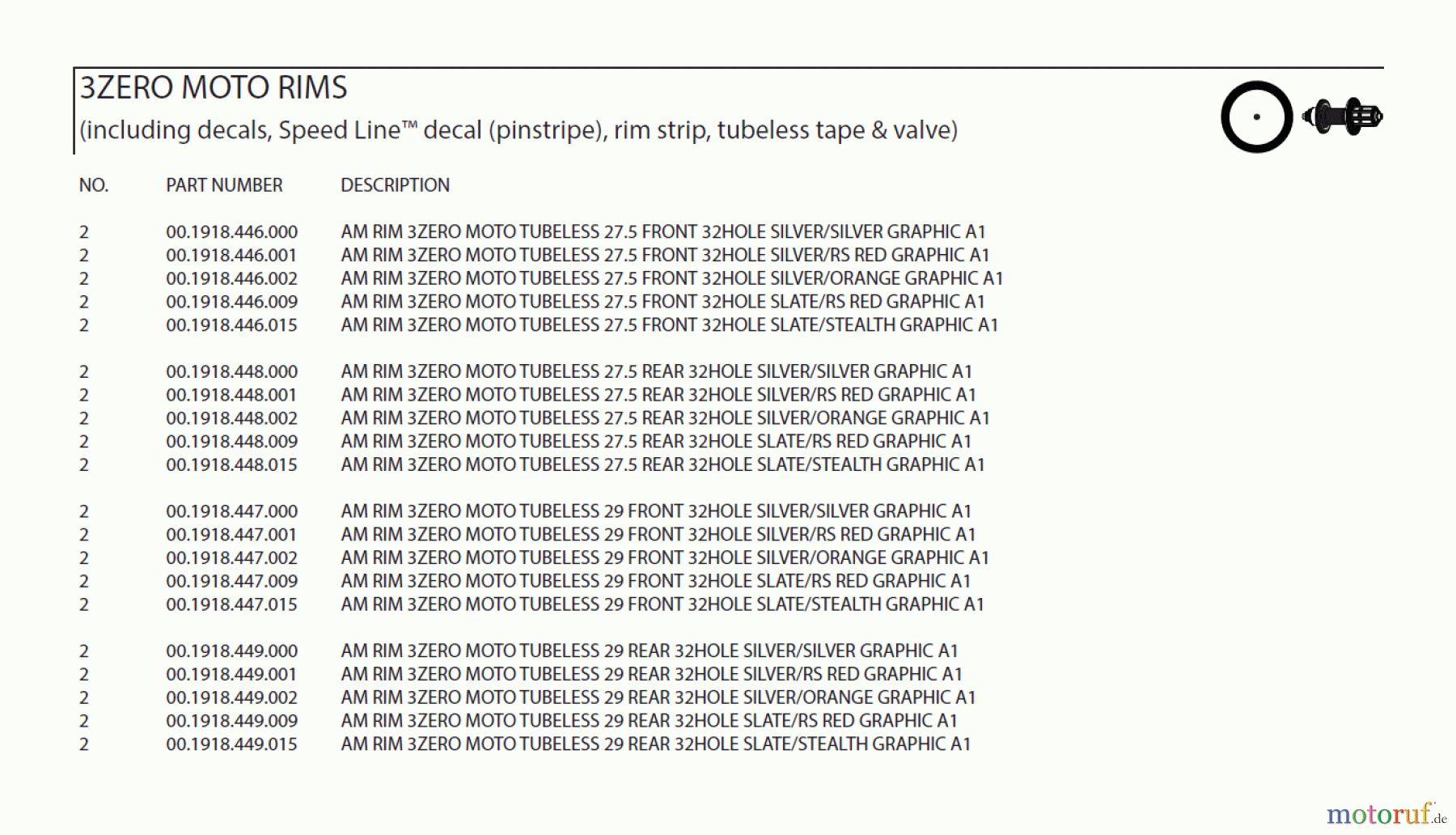Select part number 00.1918.448.009

231,442
